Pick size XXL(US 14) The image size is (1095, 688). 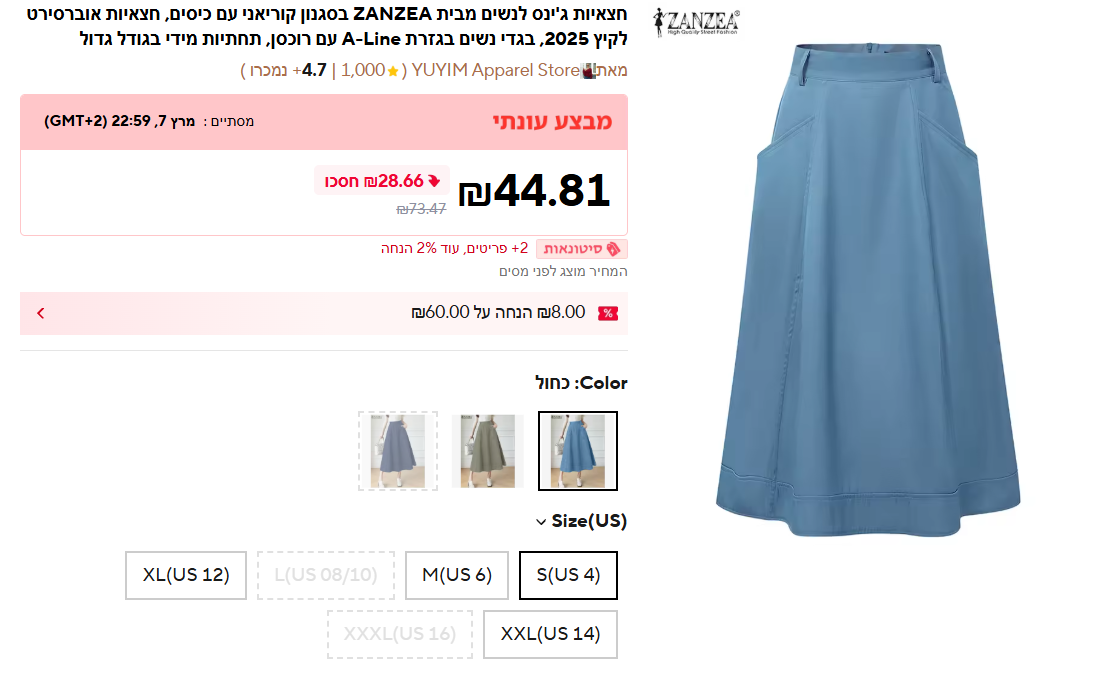pos(550,634)
